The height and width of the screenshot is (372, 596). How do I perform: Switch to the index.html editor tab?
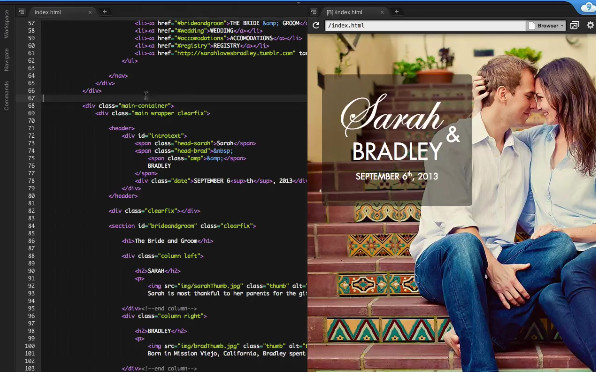(x=48, y=12)
